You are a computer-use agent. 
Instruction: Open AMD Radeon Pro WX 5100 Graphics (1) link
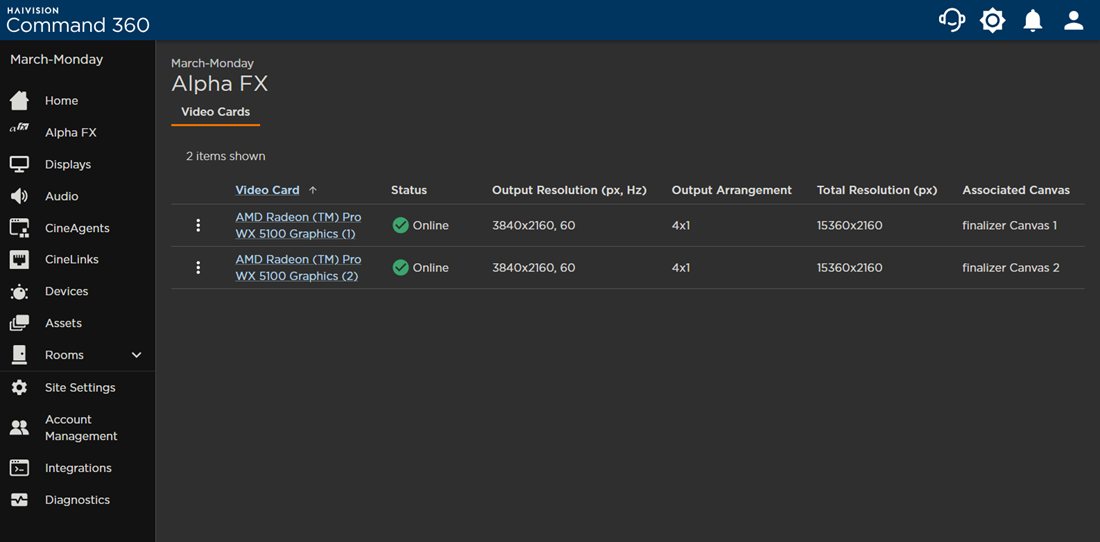tap(298, 225)
